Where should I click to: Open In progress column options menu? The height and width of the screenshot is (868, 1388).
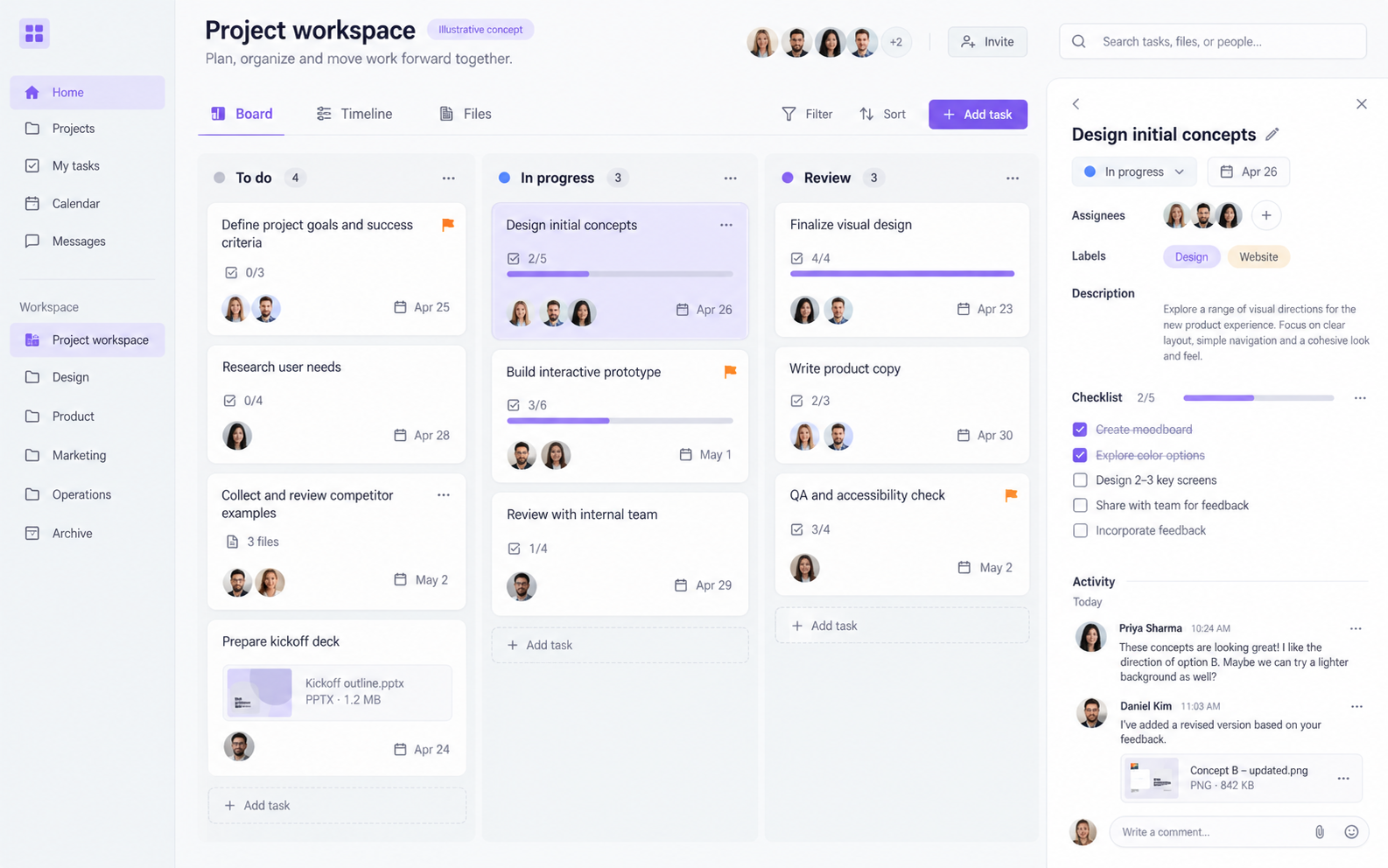coord(730,178)
